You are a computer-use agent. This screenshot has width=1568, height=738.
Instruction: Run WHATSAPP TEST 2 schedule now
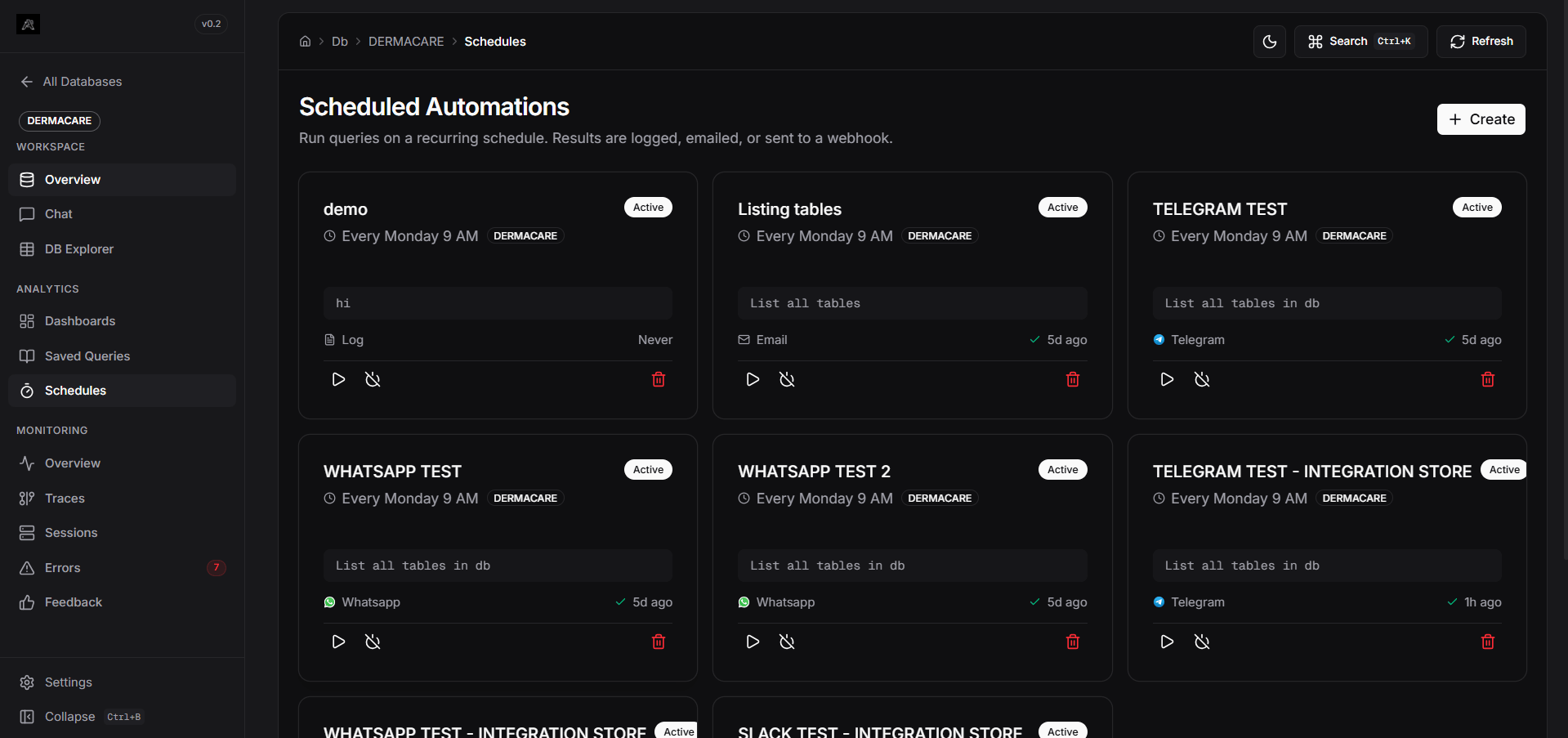click(x=753, y=642)
